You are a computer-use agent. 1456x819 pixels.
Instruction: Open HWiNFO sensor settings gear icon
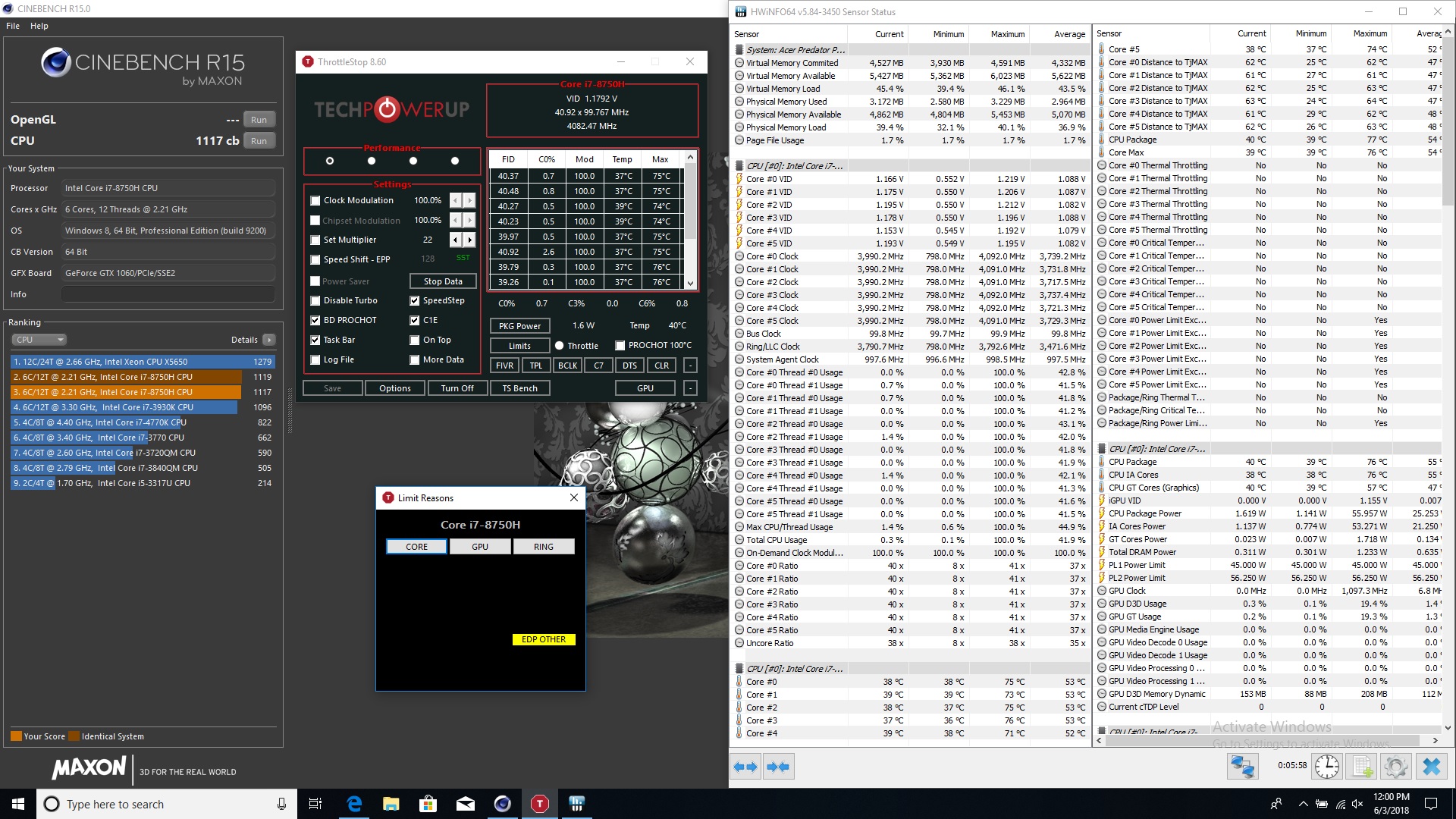[x=1396, y=767]
